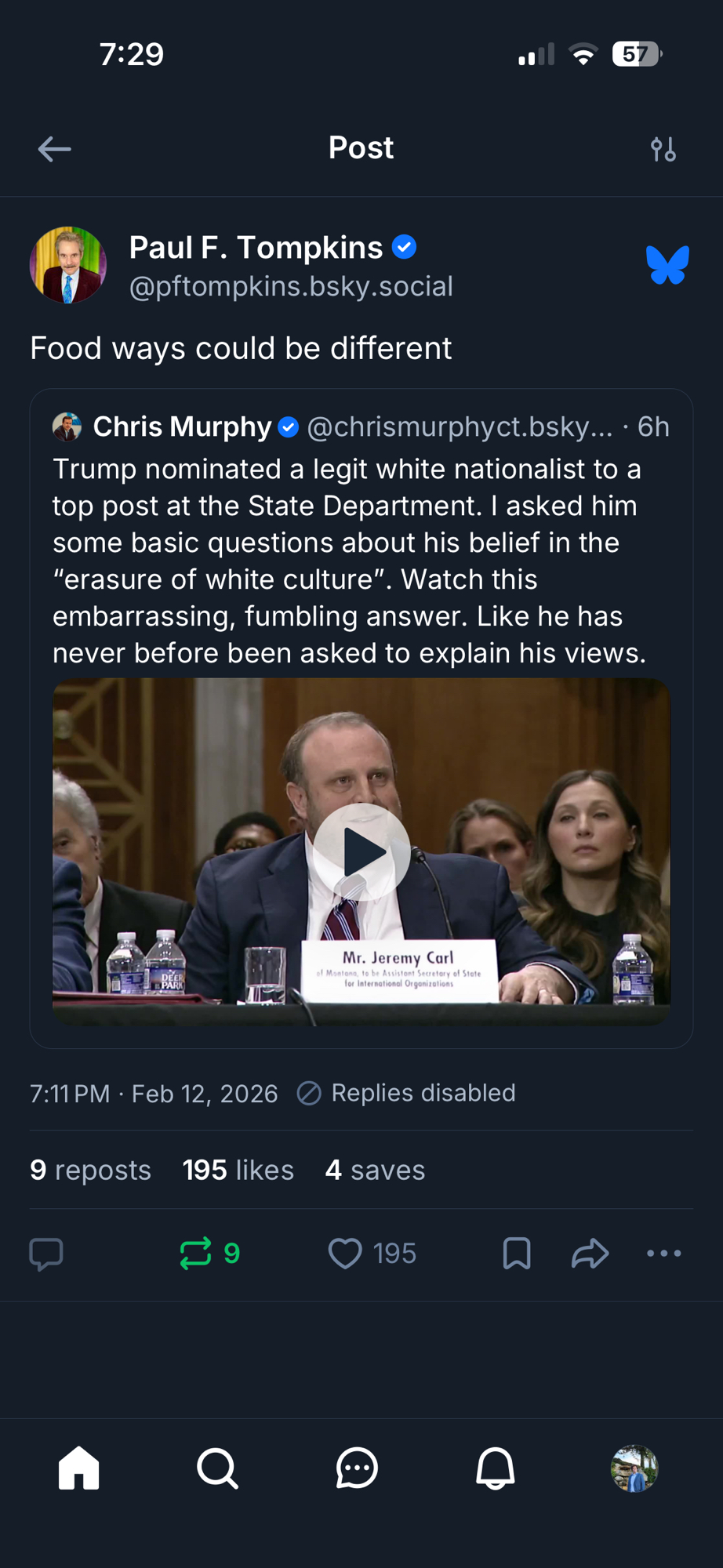Open reply comment bubble icon
The image size is (723, 1568).
coord(46,1254)
